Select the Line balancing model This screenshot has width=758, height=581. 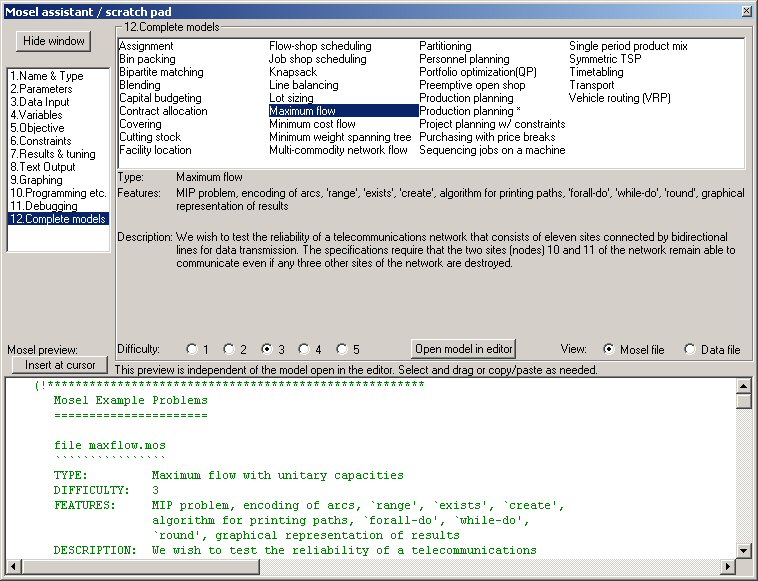click(304, 85)
